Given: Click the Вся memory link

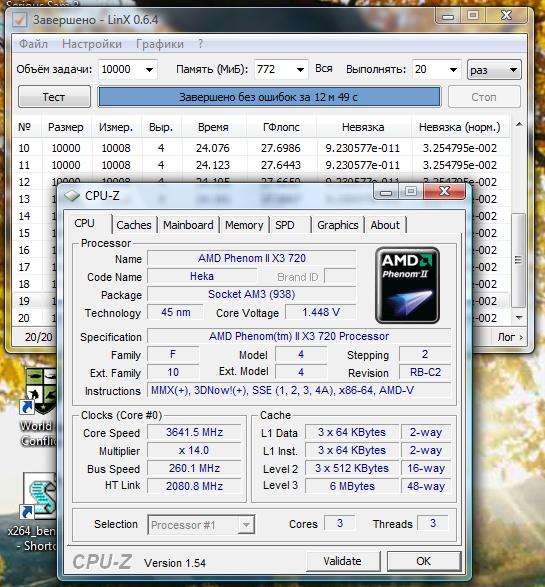Looking at the screenshot, I should 323,69.
